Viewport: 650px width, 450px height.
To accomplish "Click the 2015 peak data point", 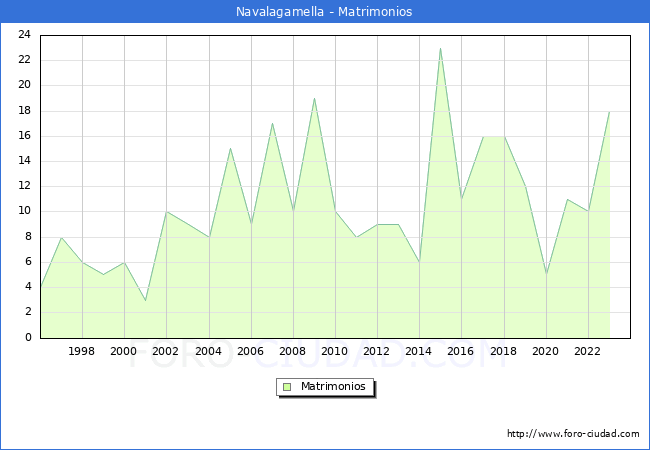I will [440, 48].
